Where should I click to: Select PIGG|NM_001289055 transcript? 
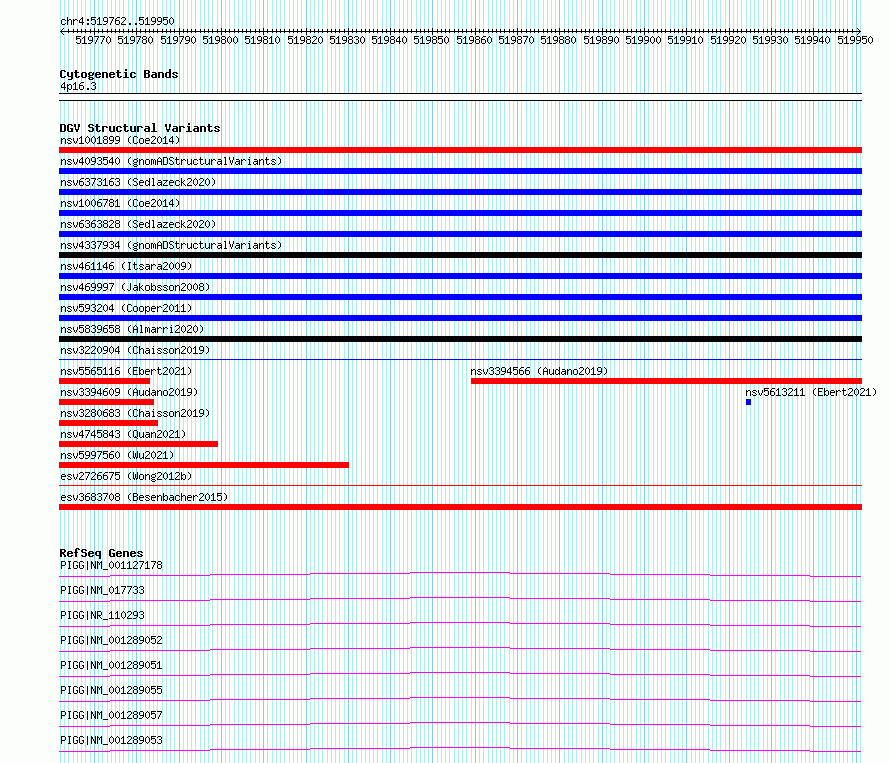[x=111, y=690]
